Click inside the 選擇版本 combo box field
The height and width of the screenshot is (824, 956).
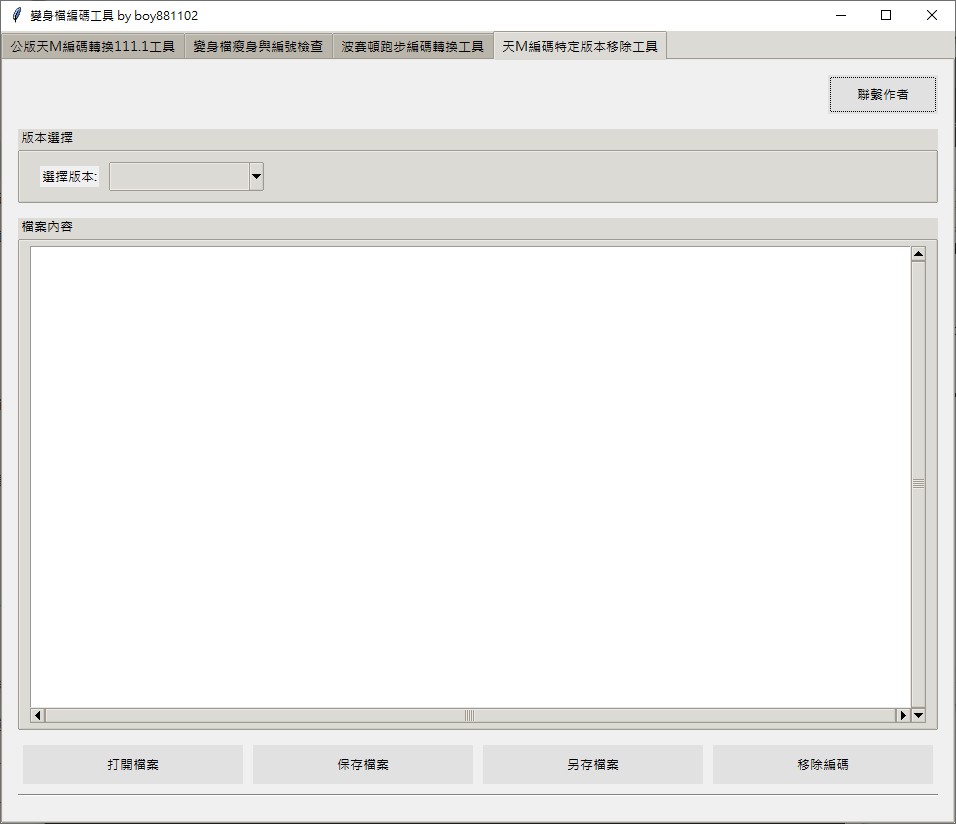pyautogui.click(x=179, y=177)
